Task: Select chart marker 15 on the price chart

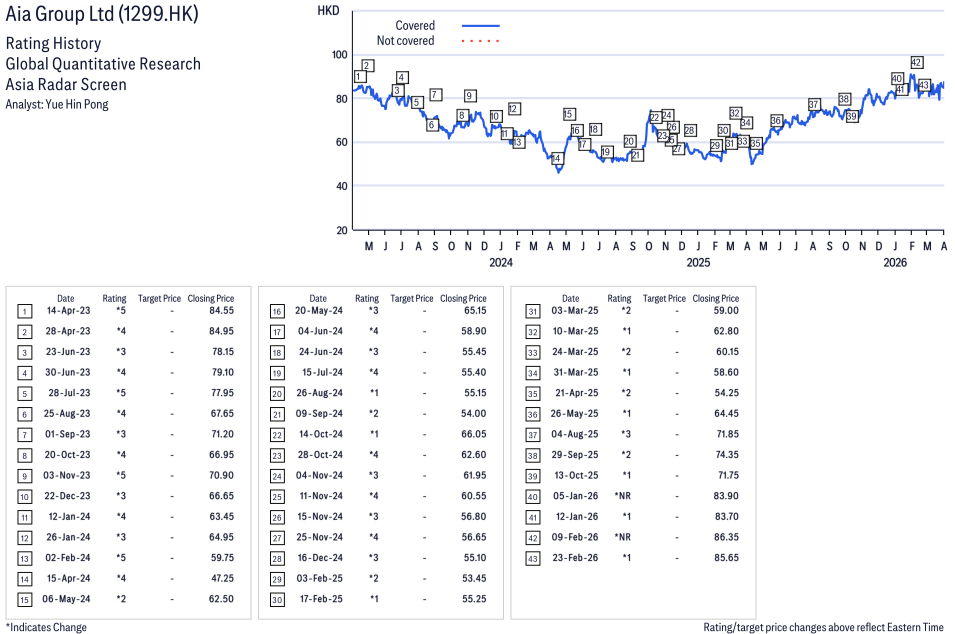Action: click(569, 114)
